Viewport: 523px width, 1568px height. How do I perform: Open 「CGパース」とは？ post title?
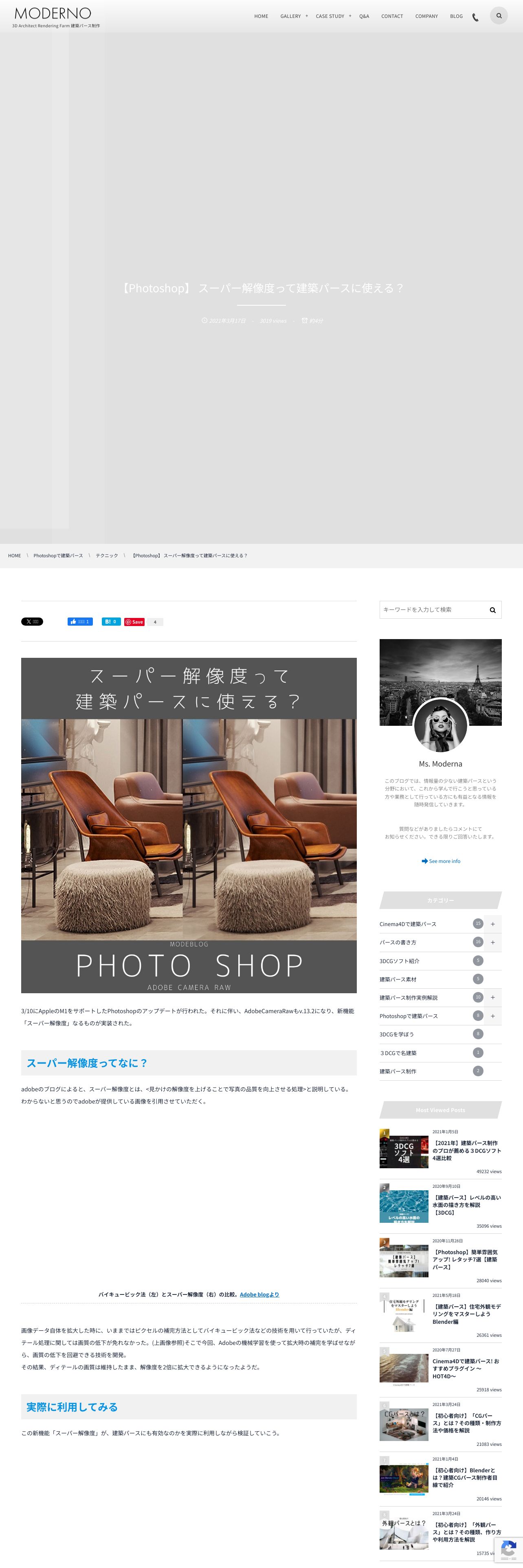pyautogui.click(x=467, y=1423)
